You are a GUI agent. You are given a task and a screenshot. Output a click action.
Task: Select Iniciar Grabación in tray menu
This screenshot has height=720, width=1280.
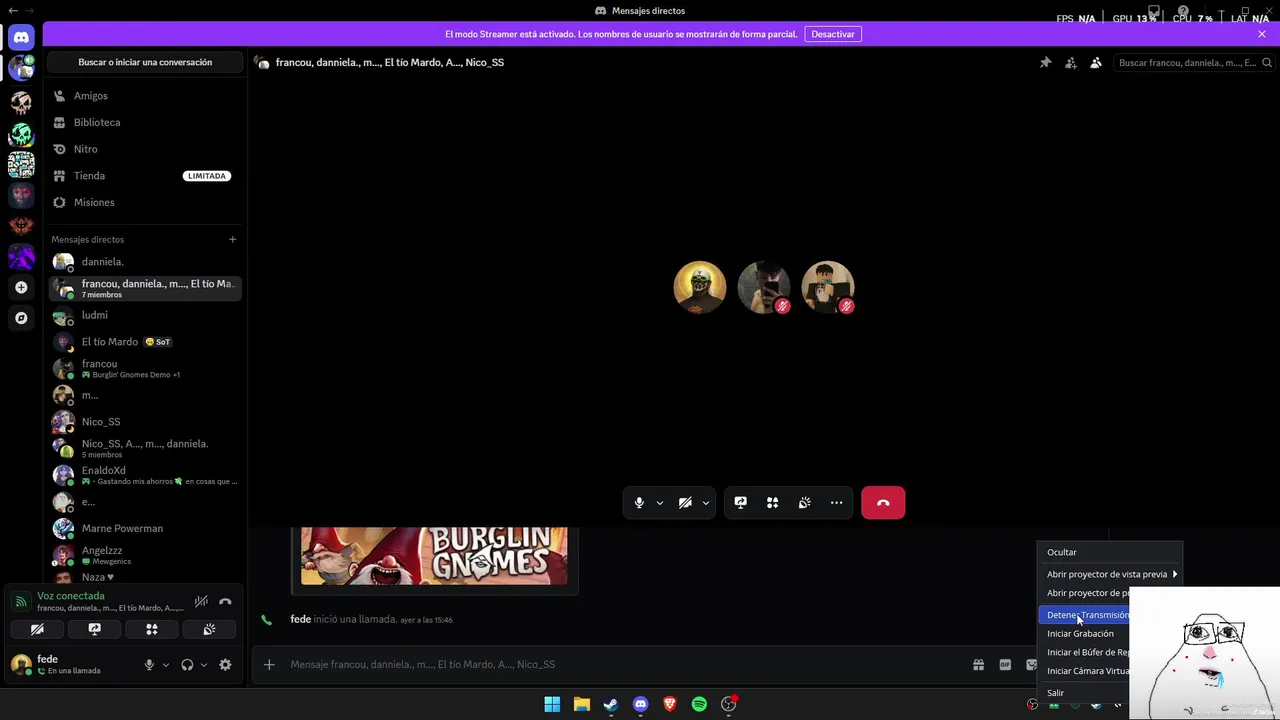[x=1085, y=634]
